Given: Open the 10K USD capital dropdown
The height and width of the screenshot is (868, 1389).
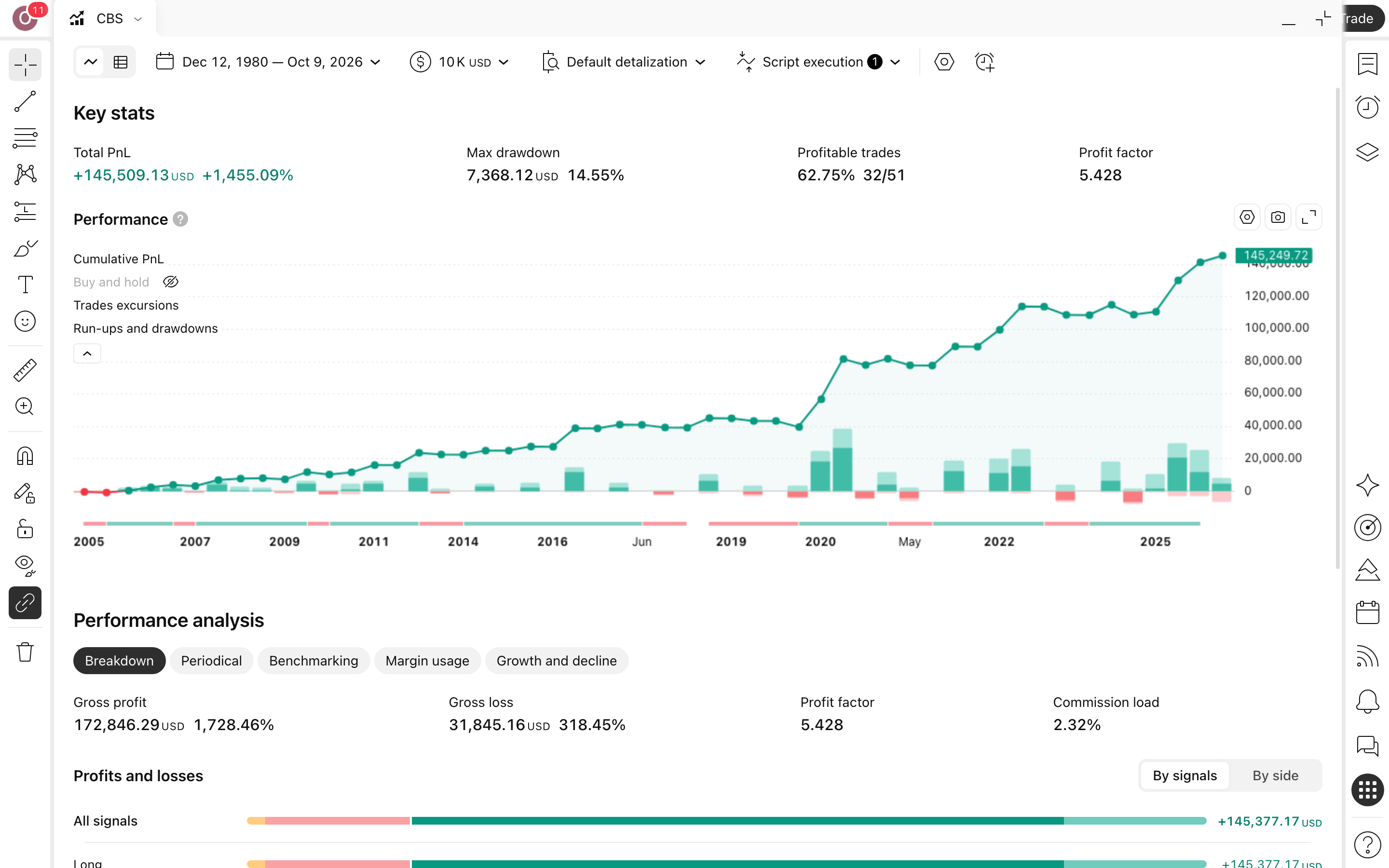Looking at the screenshot, I should pyautogui.click(x=460, y=62).
